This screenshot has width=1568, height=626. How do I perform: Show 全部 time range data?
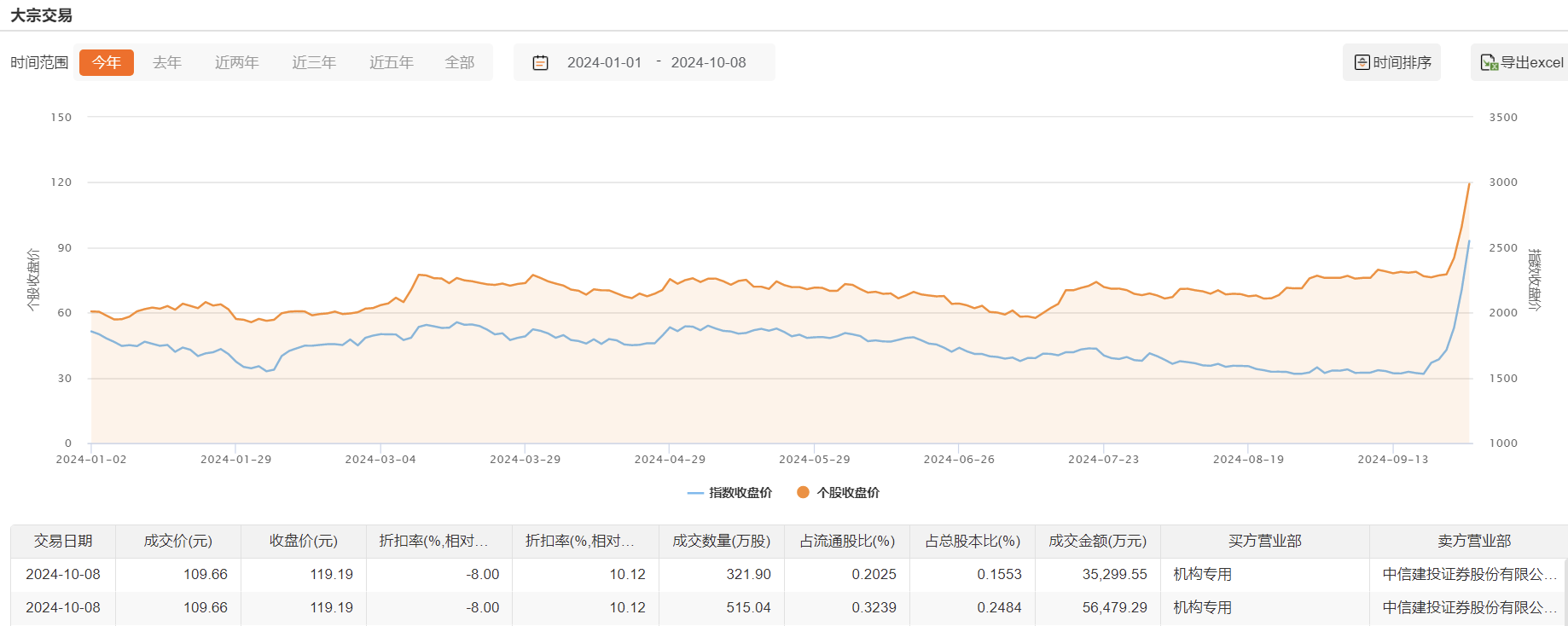pos(460,63)
